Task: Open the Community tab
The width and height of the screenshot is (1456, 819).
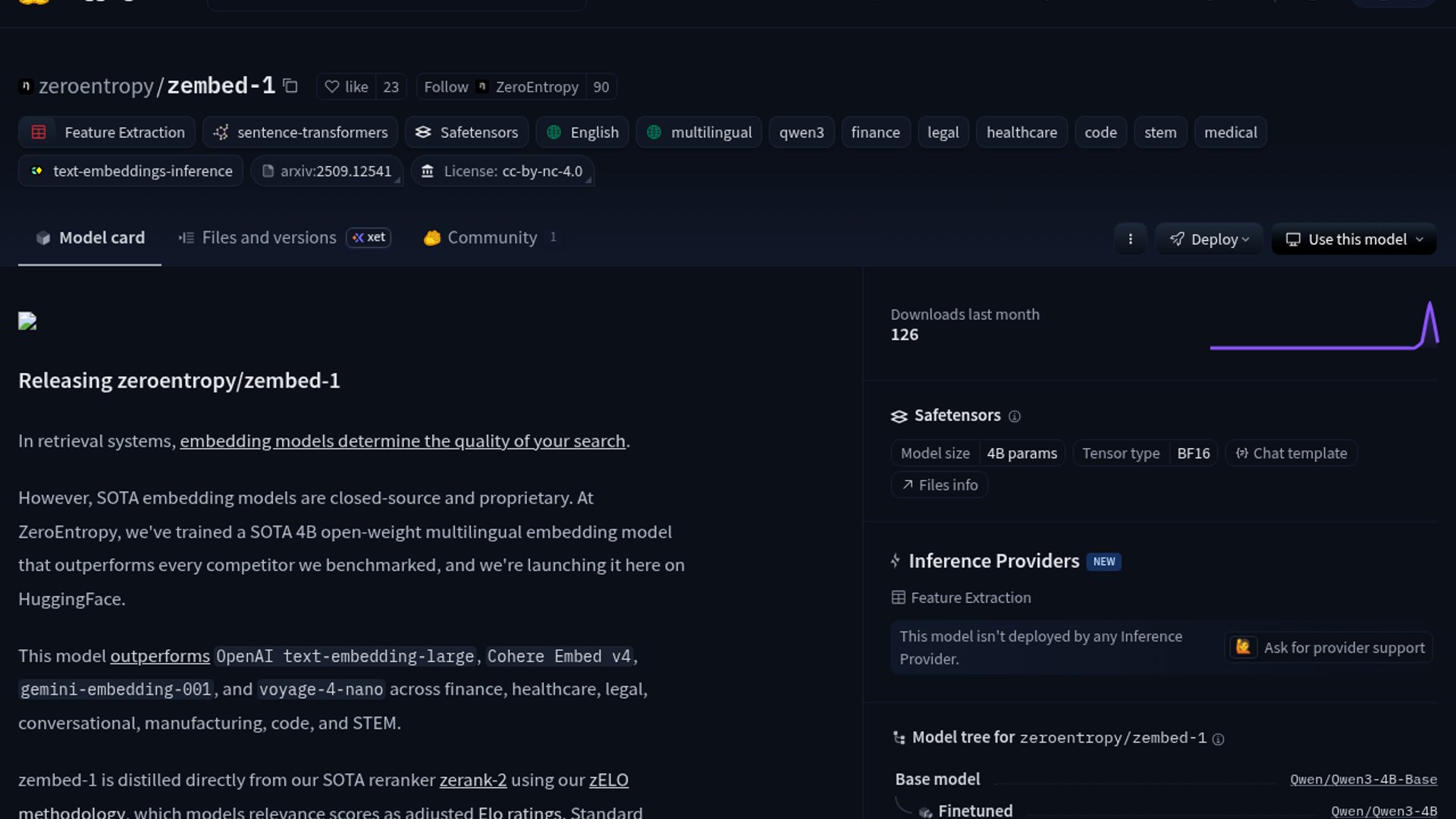Action: pyautogui.click(x=491, y=238)
